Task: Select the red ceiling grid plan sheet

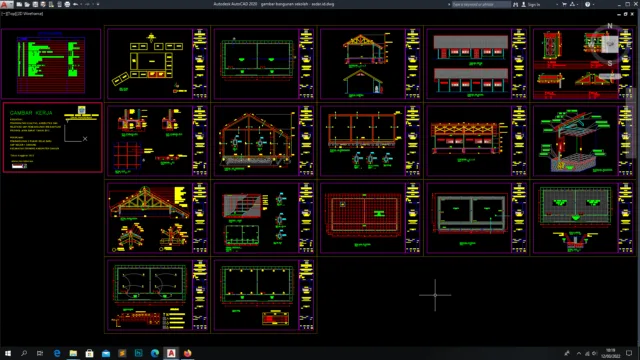Action: 371,218
